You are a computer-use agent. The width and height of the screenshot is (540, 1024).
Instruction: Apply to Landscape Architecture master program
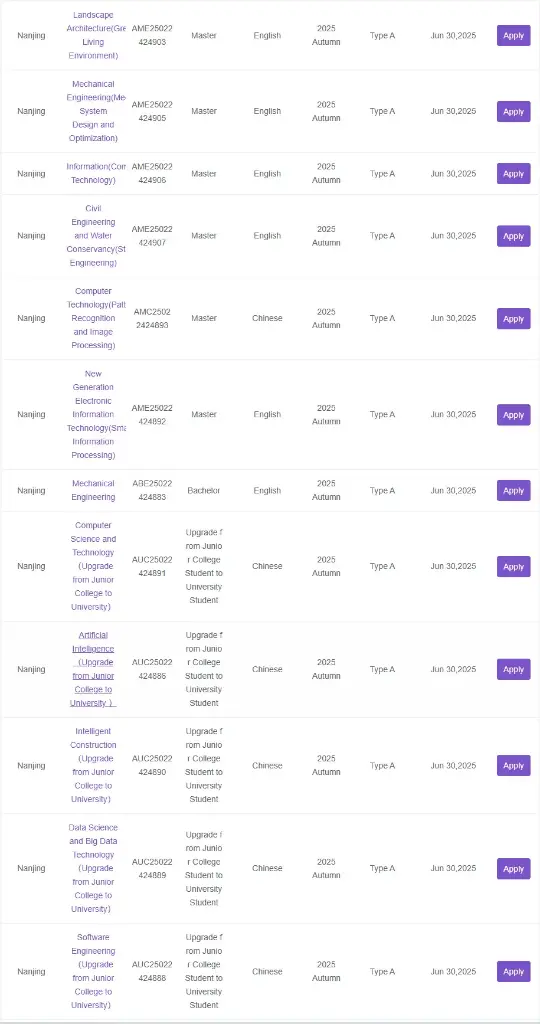[513, 35]
